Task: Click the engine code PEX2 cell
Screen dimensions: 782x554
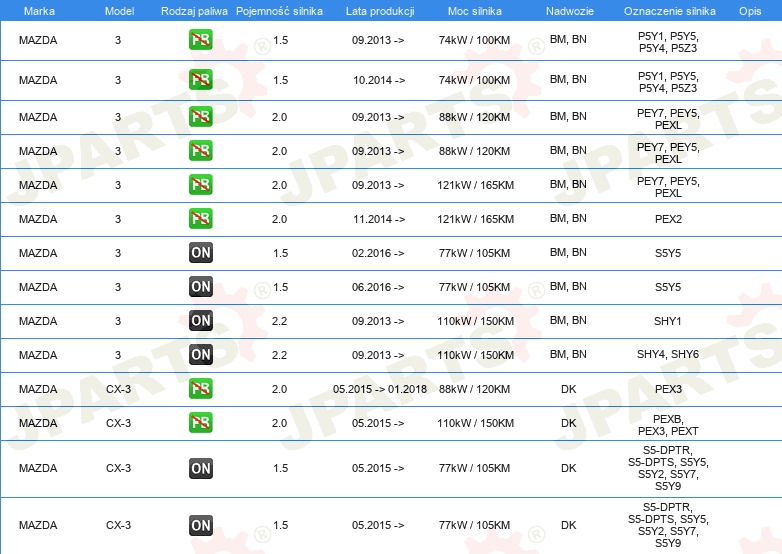Action: [x=668, y=219]
